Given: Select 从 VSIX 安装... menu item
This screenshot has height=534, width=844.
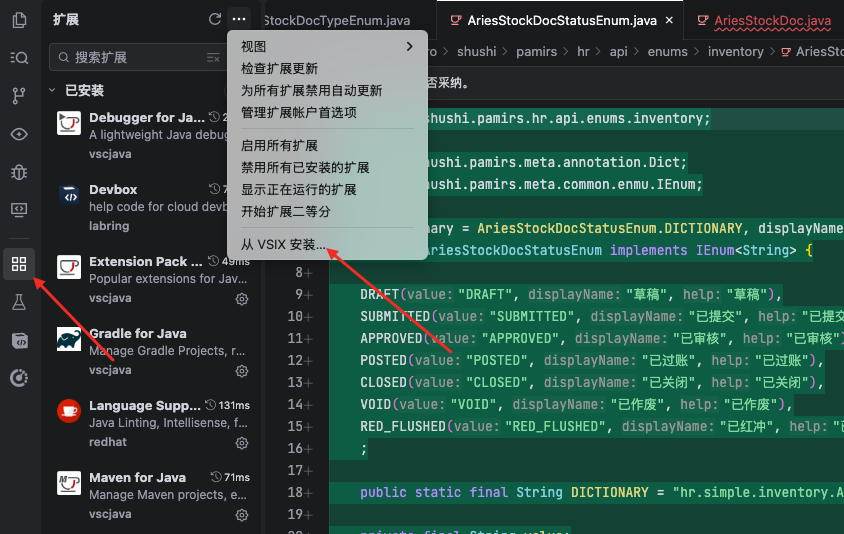Looking at the screenshot, I should (x=283, y=244).
